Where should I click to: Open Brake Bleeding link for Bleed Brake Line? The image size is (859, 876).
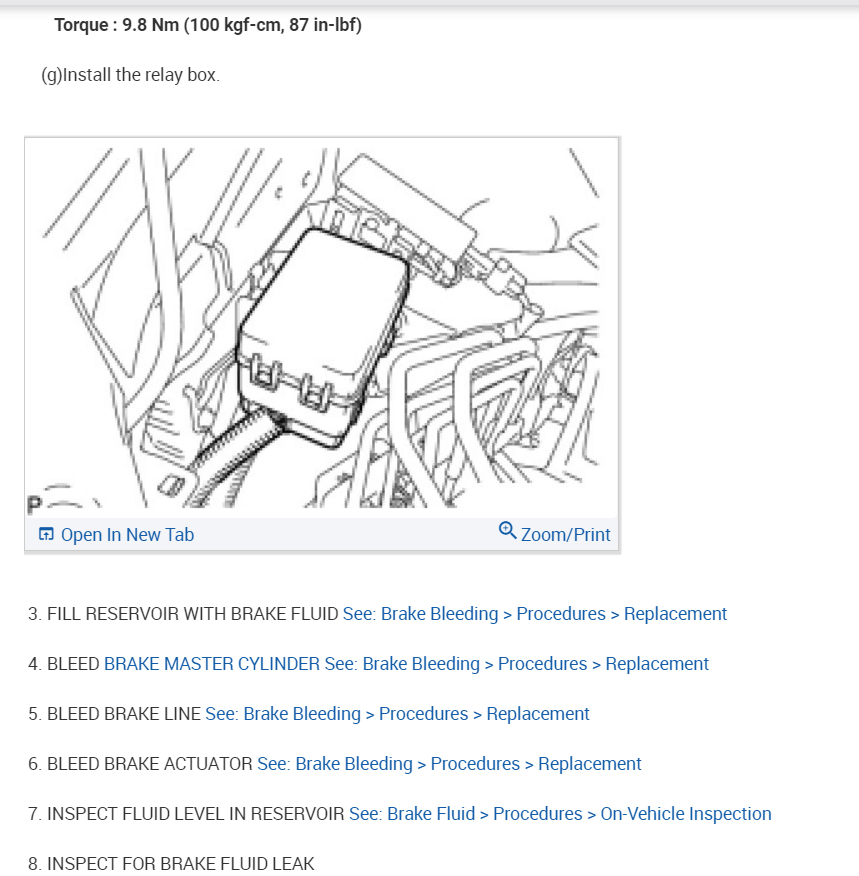click(283, 713)
